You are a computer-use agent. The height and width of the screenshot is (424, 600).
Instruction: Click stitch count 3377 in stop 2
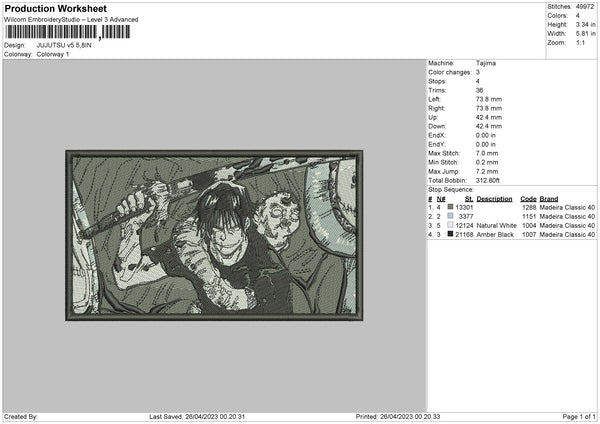coord(466,217)
